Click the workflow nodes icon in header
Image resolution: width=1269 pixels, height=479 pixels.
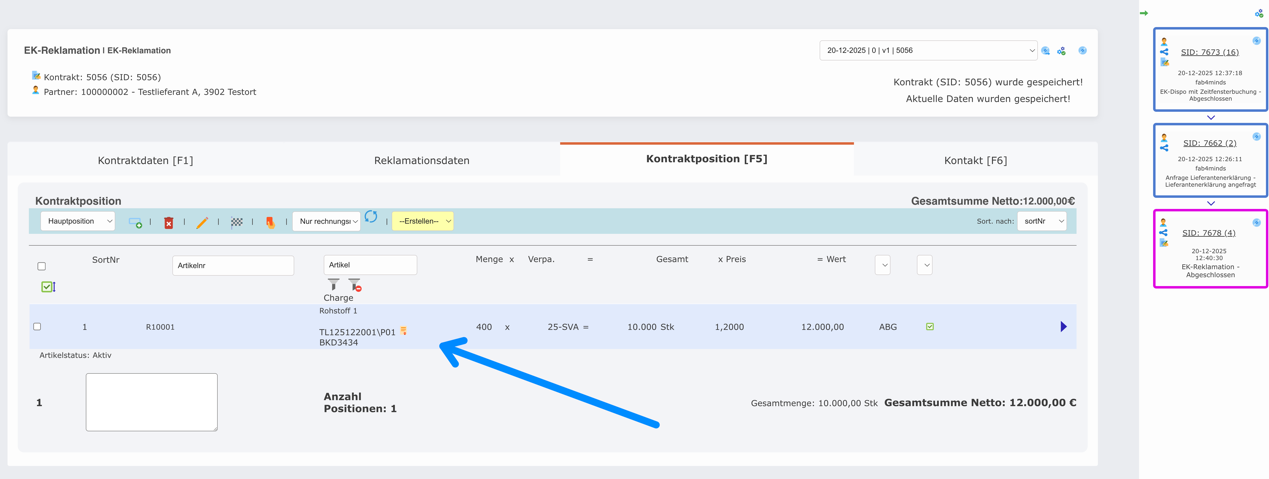point(1062,51)
